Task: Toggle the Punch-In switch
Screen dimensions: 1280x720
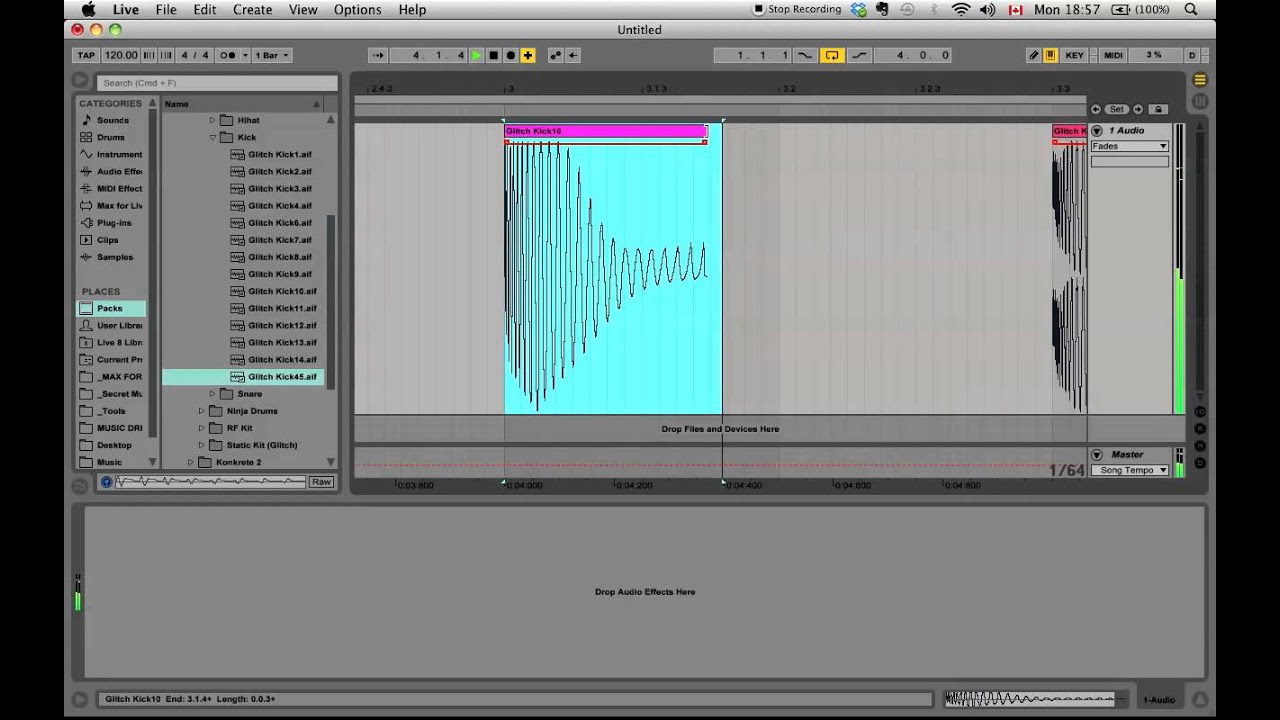Action: 805,56
